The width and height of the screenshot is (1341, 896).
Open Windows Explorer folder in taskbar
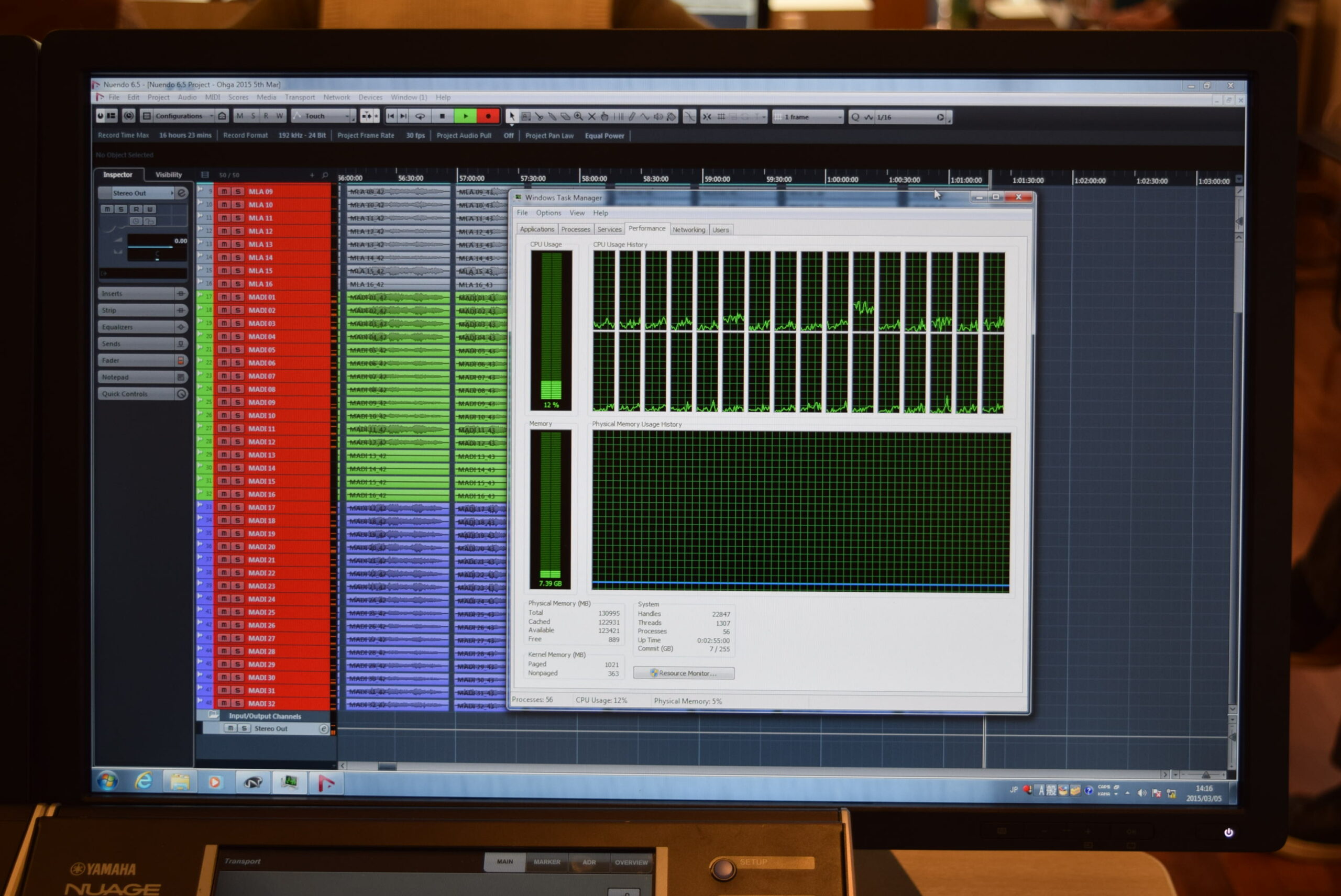click(180, 781)
